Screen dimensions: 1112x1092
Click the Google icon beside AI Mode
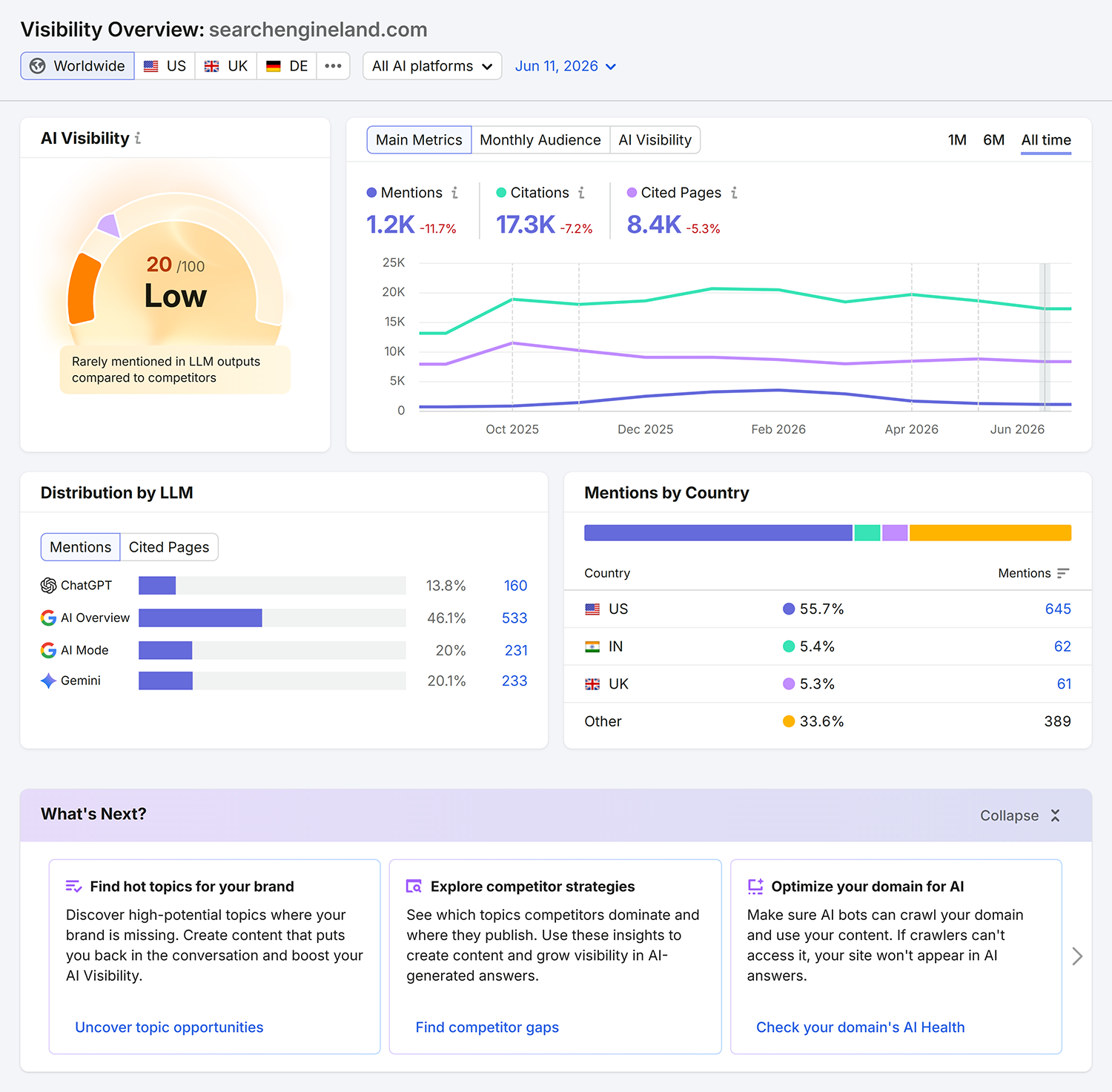(x=48, y=650)
